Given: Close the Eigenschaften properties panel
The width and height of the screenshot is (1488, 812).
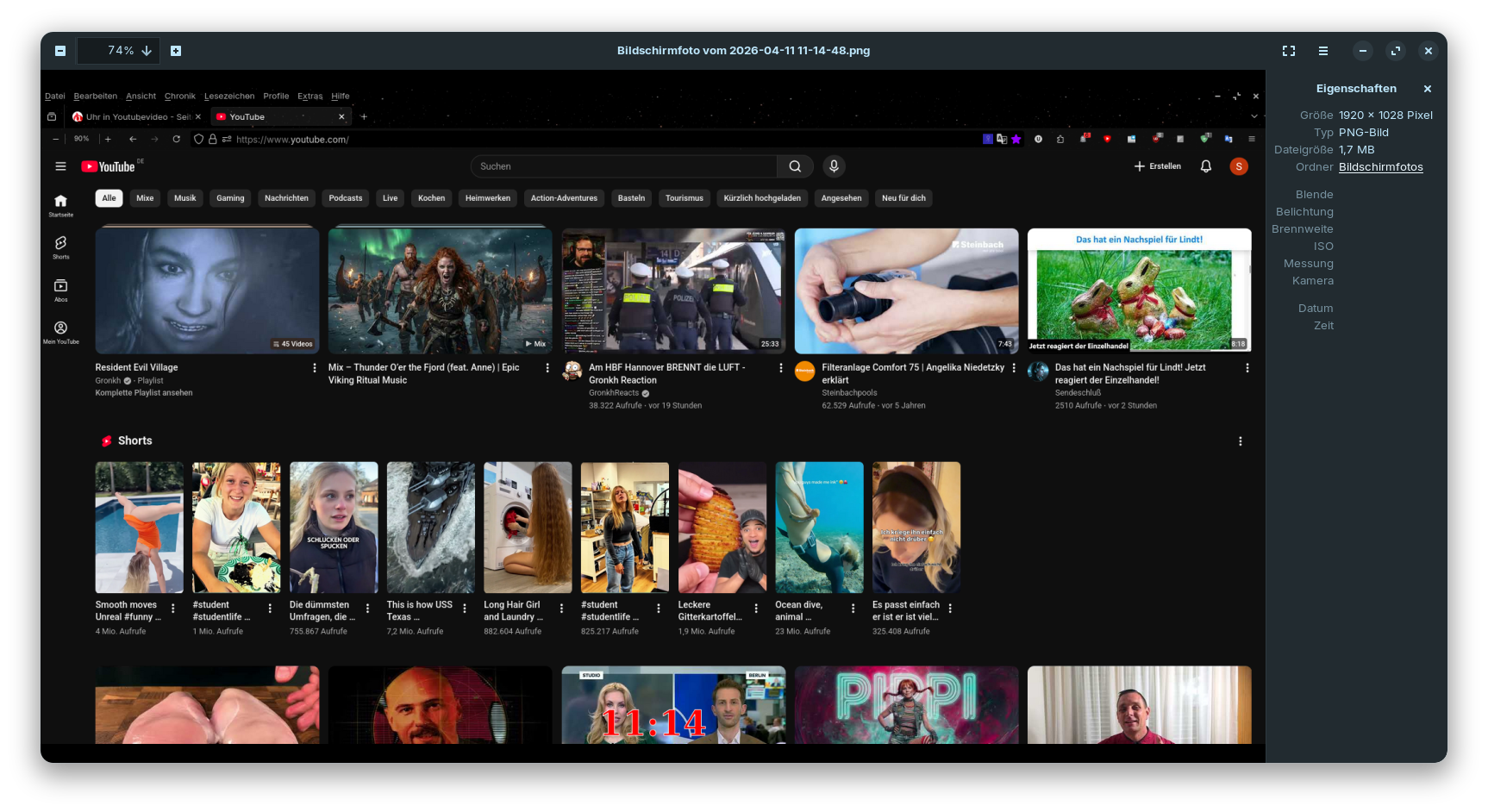Looking at the screenshot, I should tap(1428, 89).
